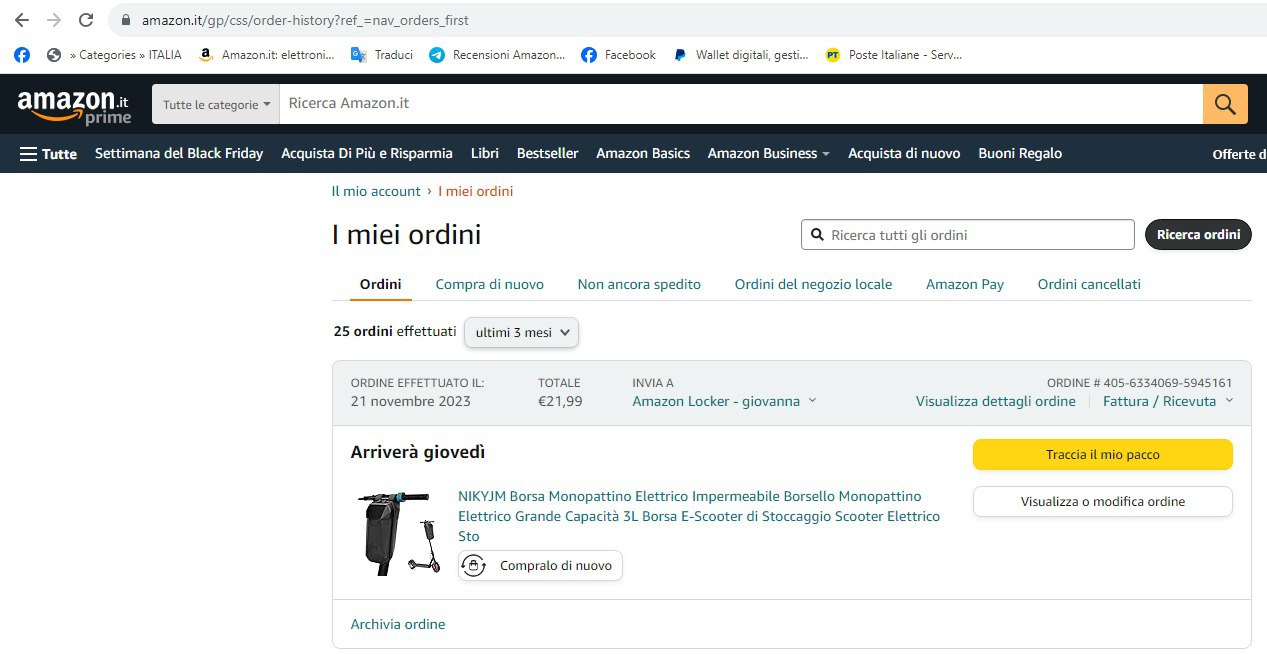The width and height of the screenshot is (1267, 654).
Task: Click the padlock site info icon
Action: pos(125,20)
